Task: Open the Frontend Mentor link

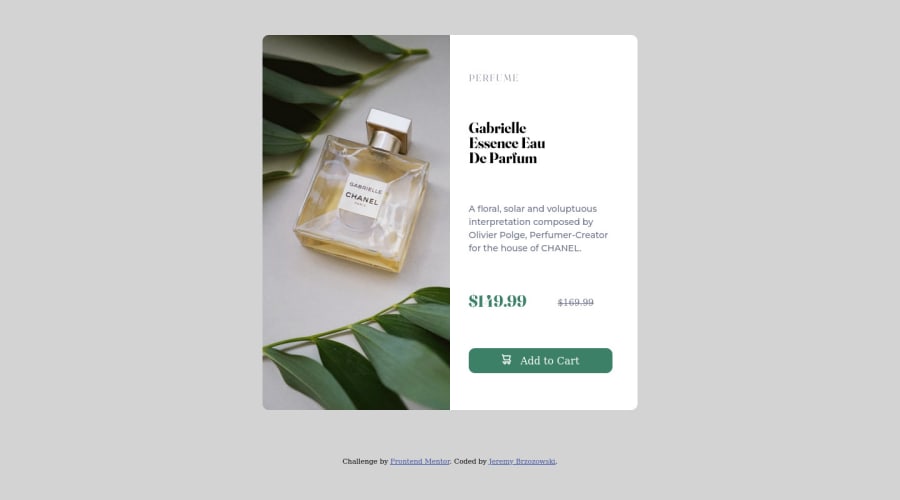Action: 420,461
